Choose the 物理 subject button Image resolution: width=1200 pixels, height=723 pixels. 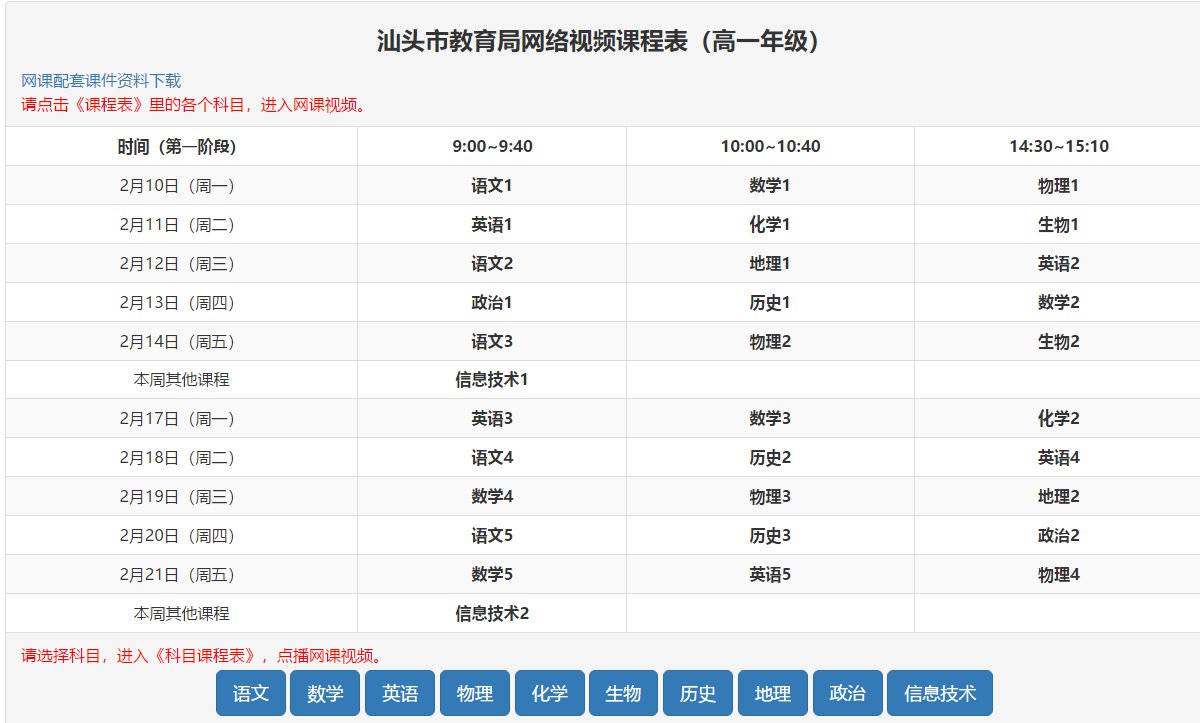click(x=475, y=693)
